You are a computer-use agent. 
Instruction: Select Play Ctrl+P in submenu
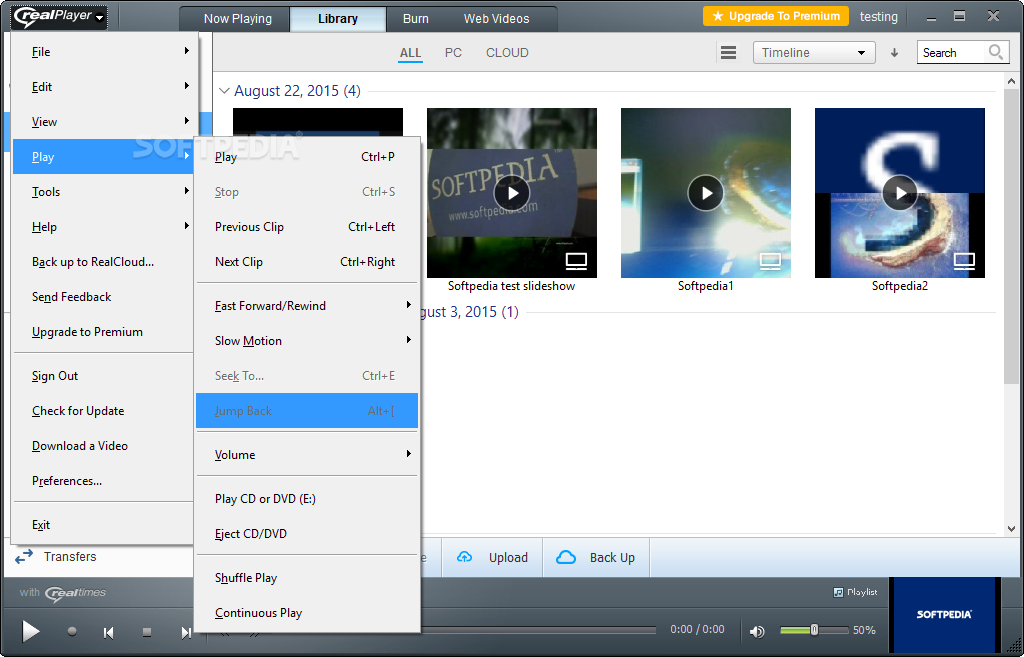(x=307, y=157)
